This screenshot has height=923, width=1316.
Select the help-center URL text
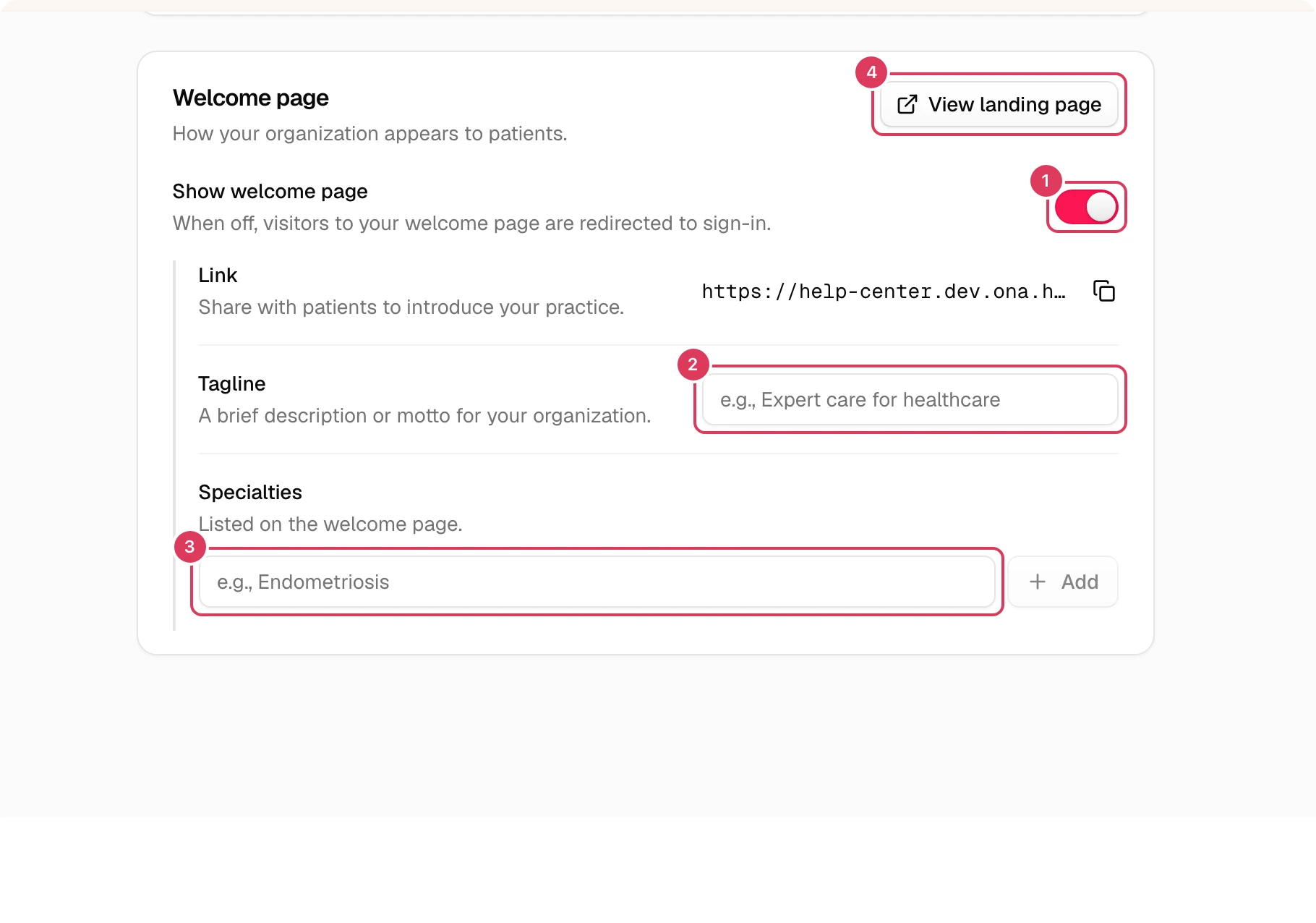point(884,292)
